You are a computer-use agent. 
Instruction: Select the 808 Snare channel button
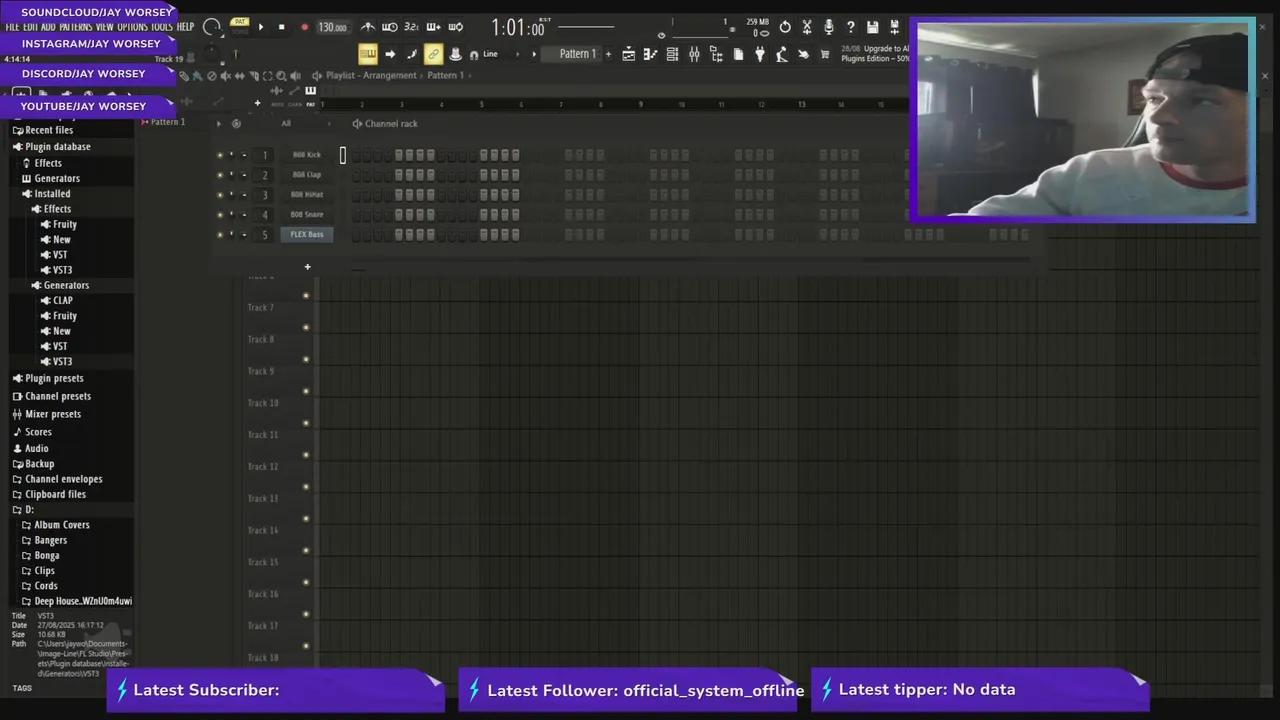(x=307, y=215)
